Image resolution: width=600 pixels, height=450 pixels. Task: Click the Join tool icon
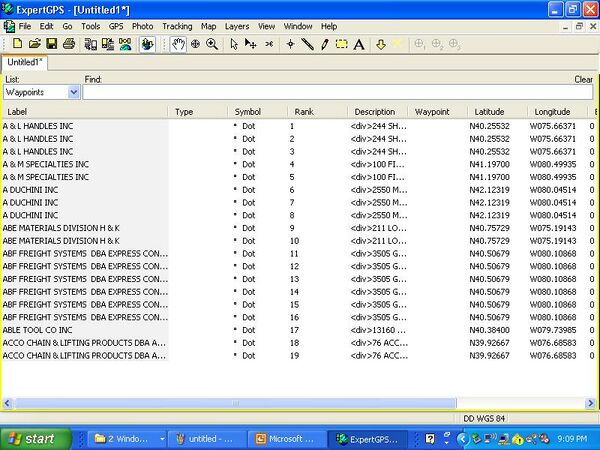269,44
